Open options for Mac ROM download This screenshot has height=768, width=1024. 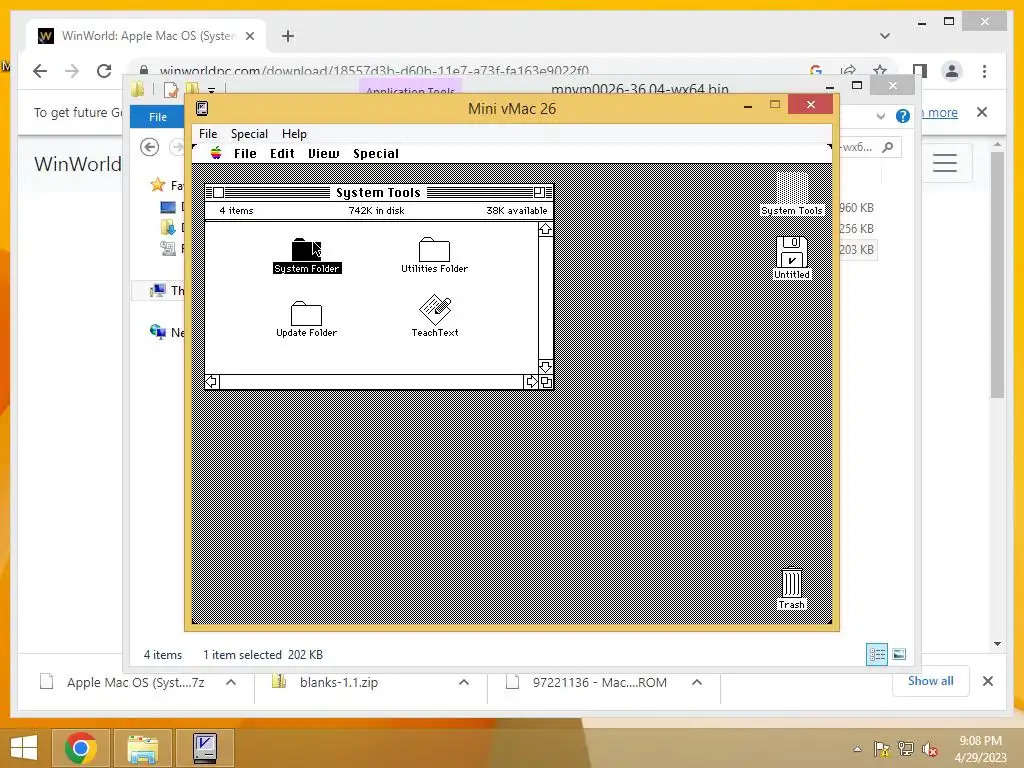(697, 682)
